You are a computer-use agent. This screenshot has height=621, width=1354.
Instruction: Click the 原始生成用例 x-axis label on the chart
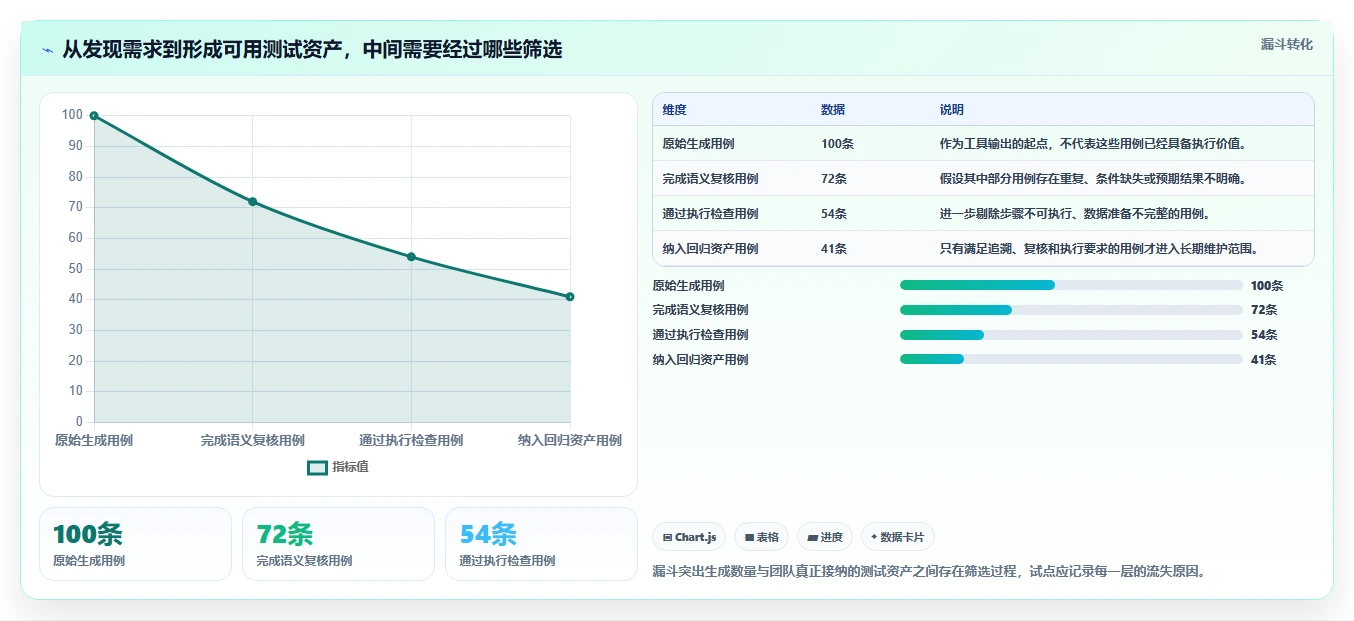click(94, 441)
